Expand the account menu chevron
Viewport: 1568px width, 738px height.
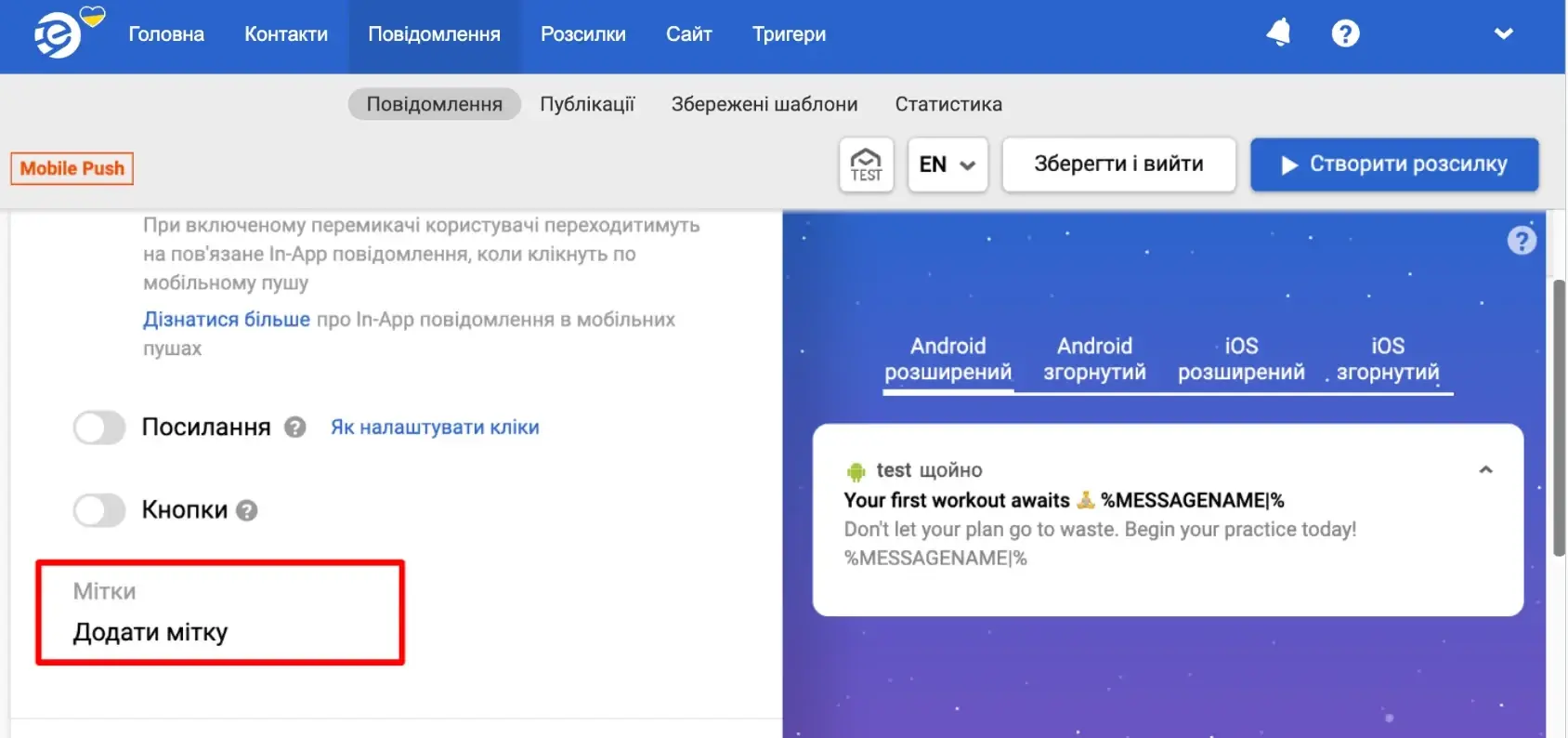(1503, 33)
